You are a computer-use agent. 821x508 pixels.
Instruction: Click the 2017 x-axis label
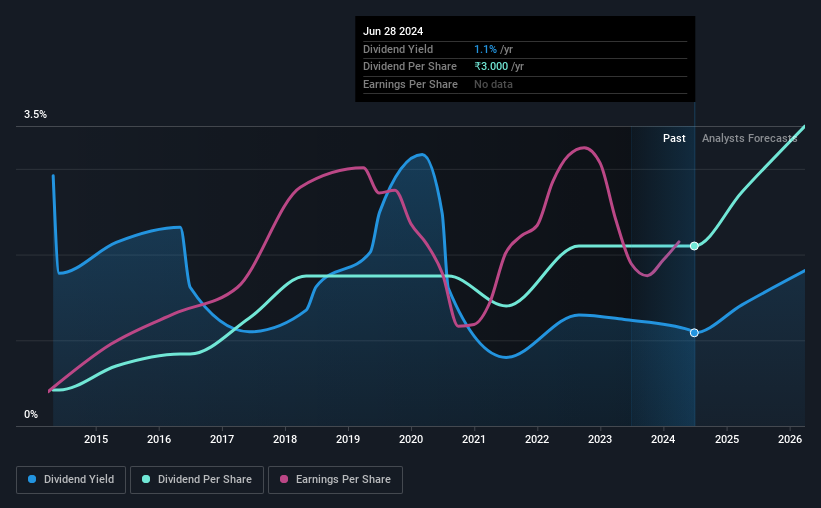click(x=222, y=439)
